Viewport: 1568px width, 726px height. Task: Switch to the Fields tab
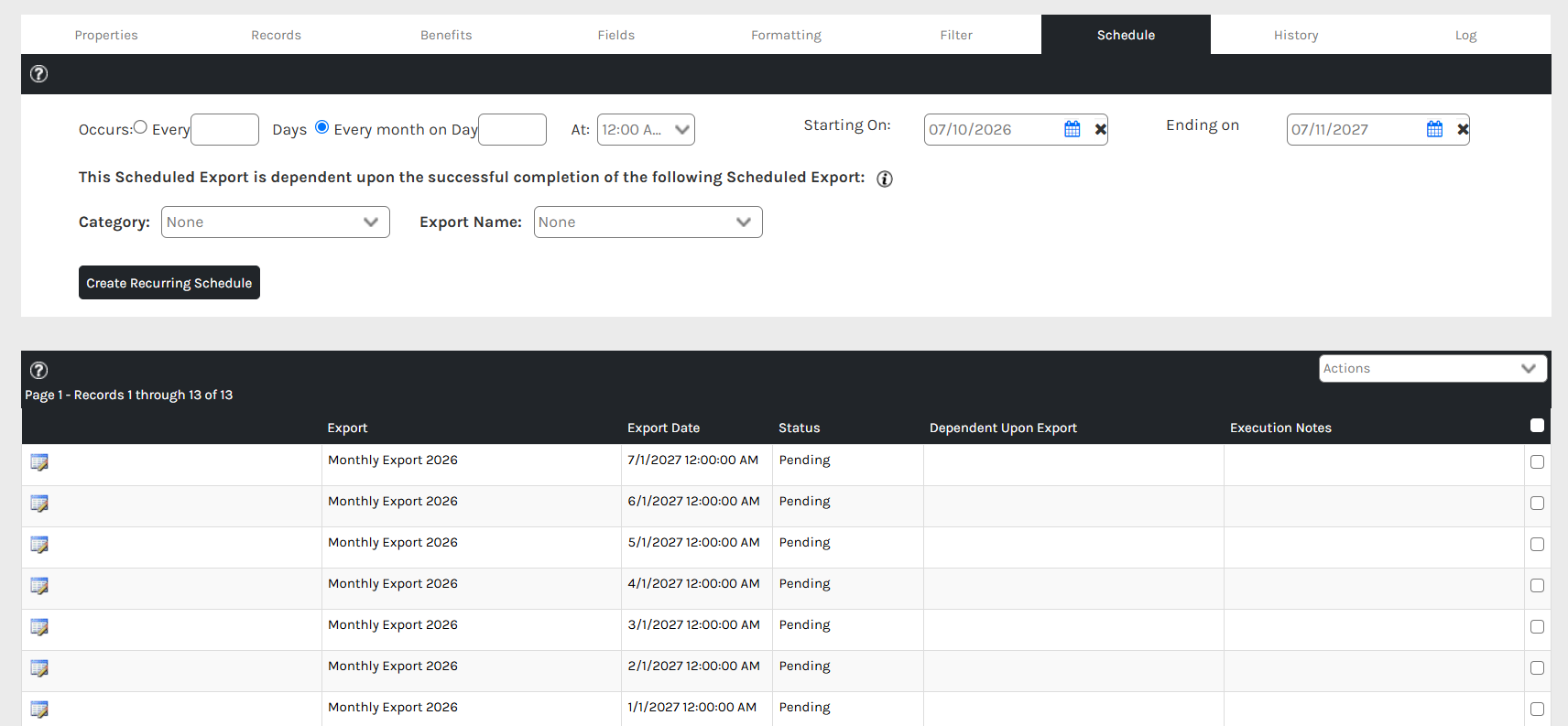pyautogui.click(x=616, y=35)
